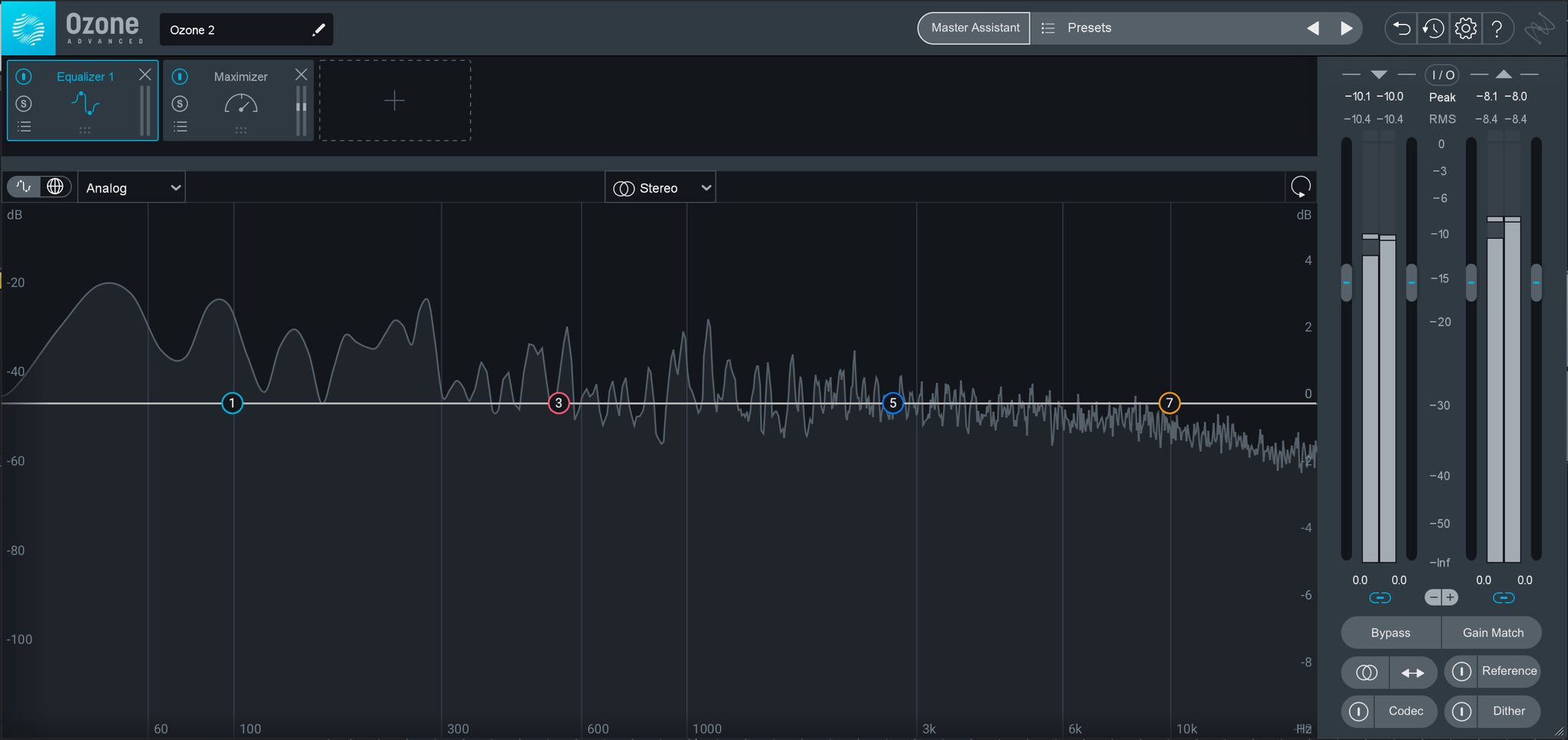Toggle Maximizer module power
This screenshot has height=740, width=1568.
[x=180, y=77]
